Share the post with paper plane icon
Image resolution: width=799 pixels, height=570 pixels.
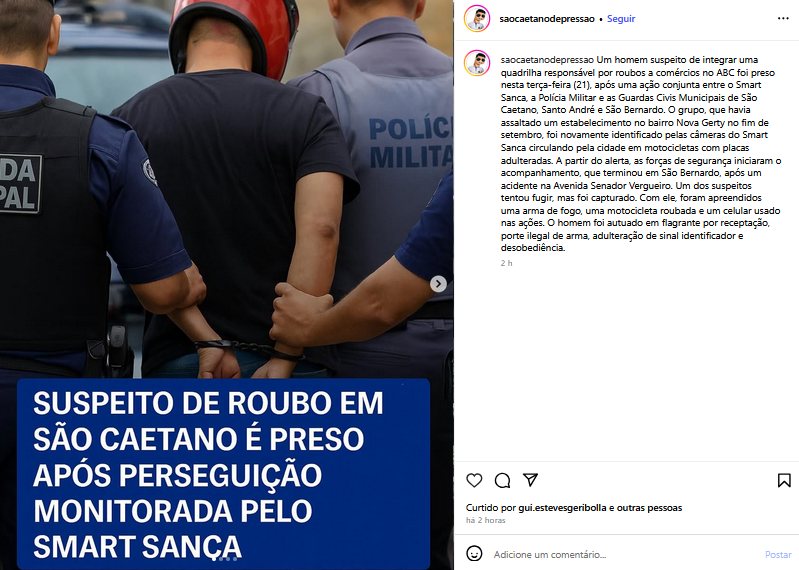[530, 479]
